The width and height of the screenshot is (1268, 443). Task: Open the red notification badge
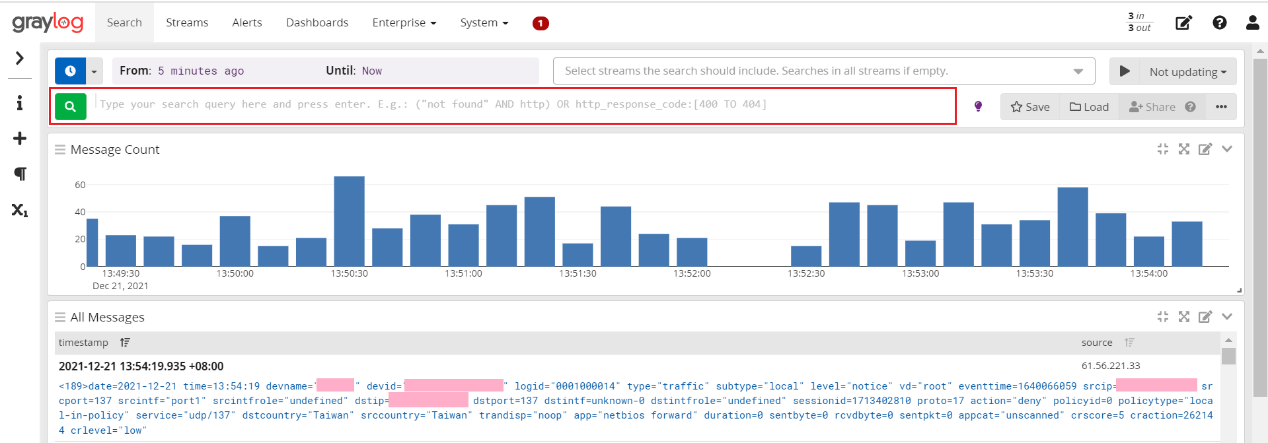(541, 23)
